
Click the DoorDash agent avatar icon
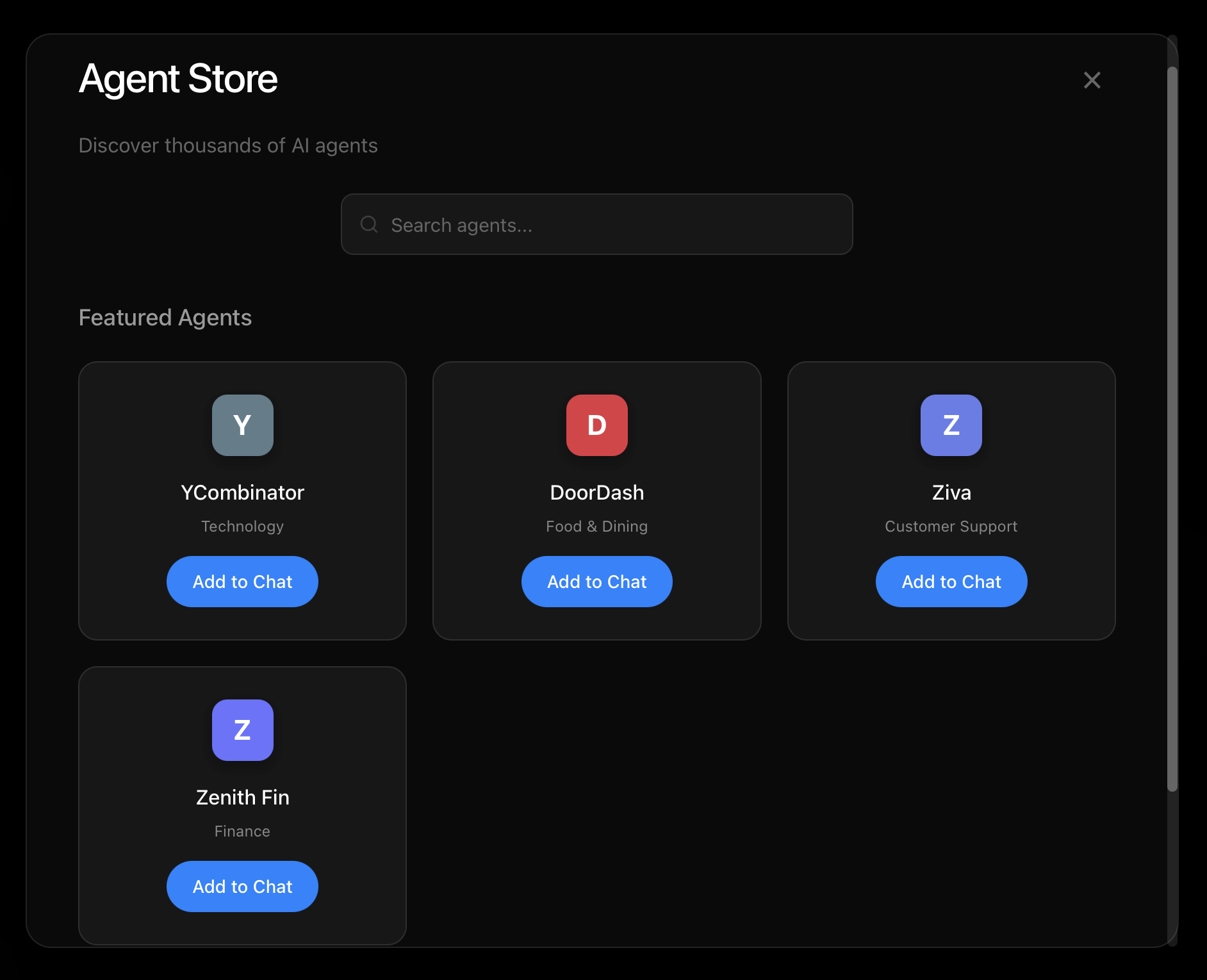click(597, 425)
